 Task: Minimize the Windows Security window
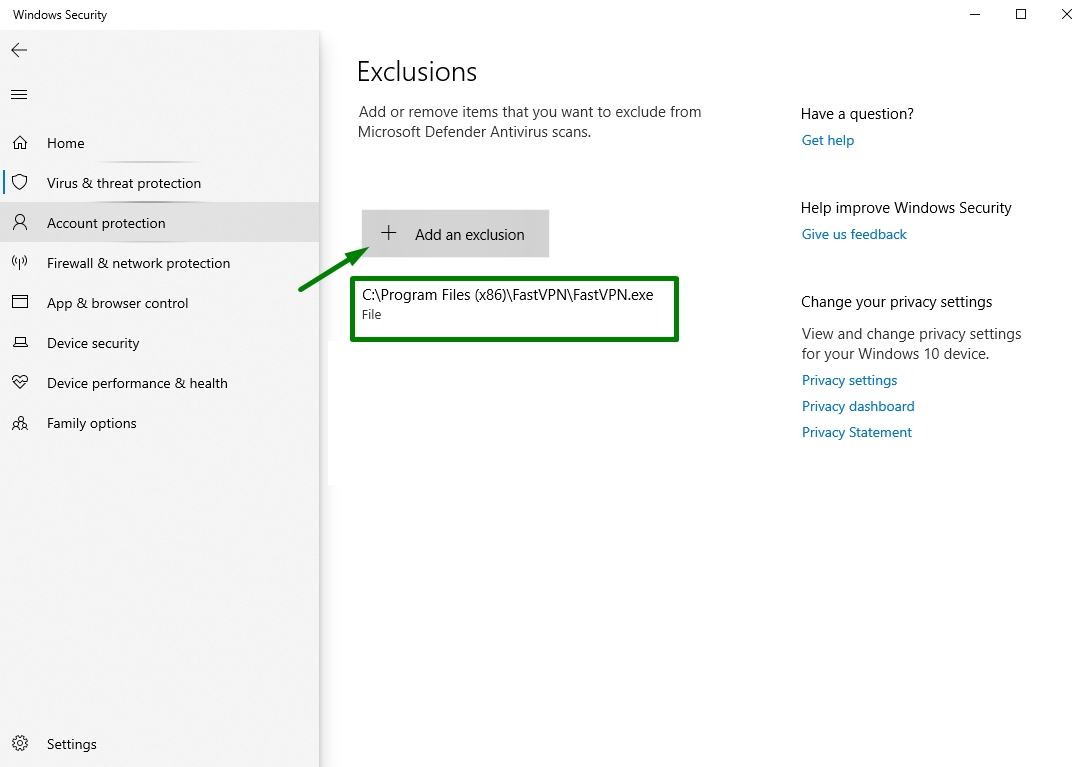[x=975, y=15]
